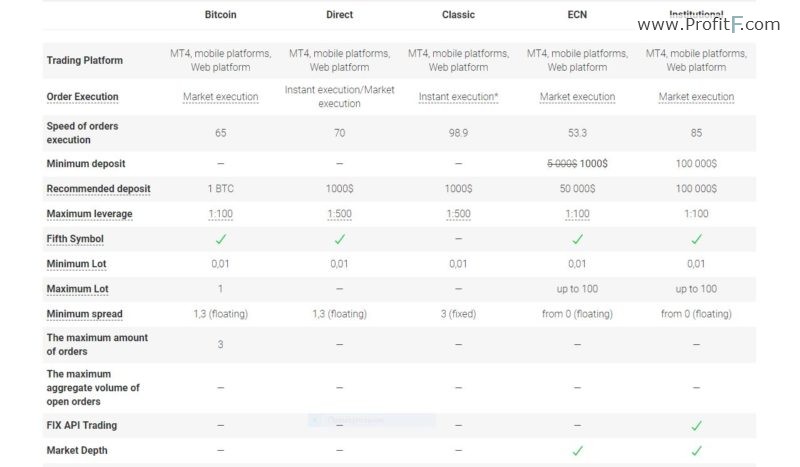Select the Bitcoin account column header
The height and width of the screenshot is (467, 800).
tap(220, 15)
